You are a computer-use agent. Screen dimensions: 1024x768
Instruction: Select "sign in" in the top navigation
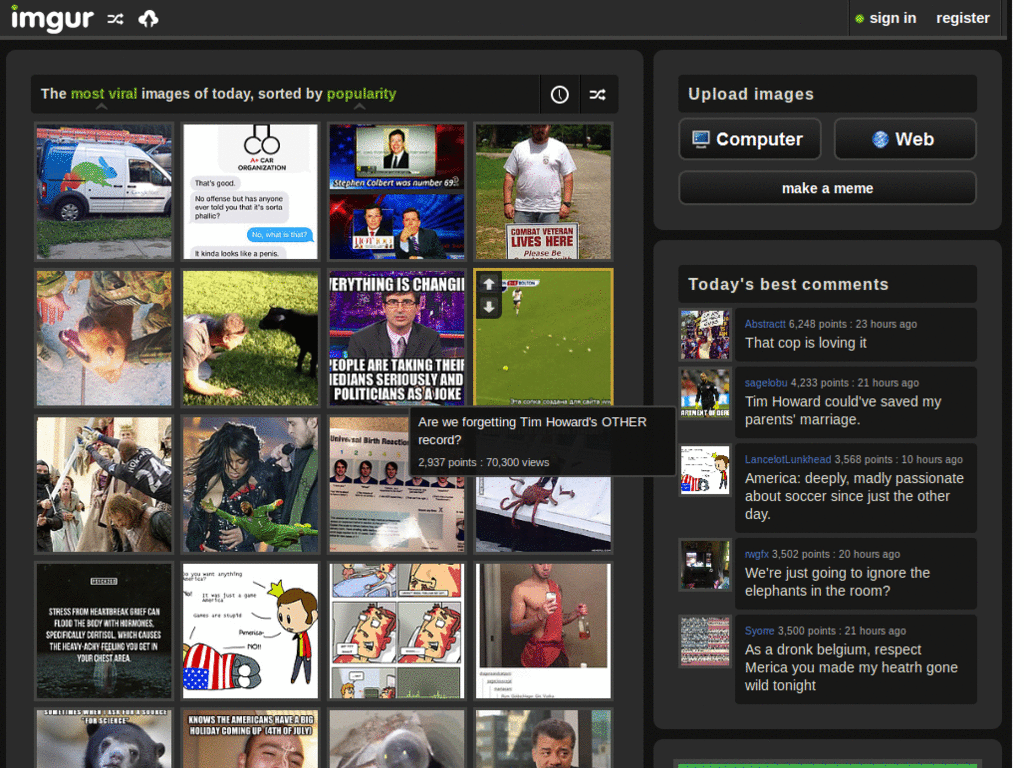892,18
